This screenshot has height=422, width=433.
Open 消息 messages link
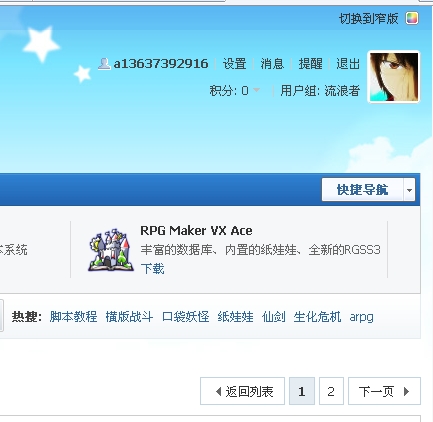tap(272, 64)
